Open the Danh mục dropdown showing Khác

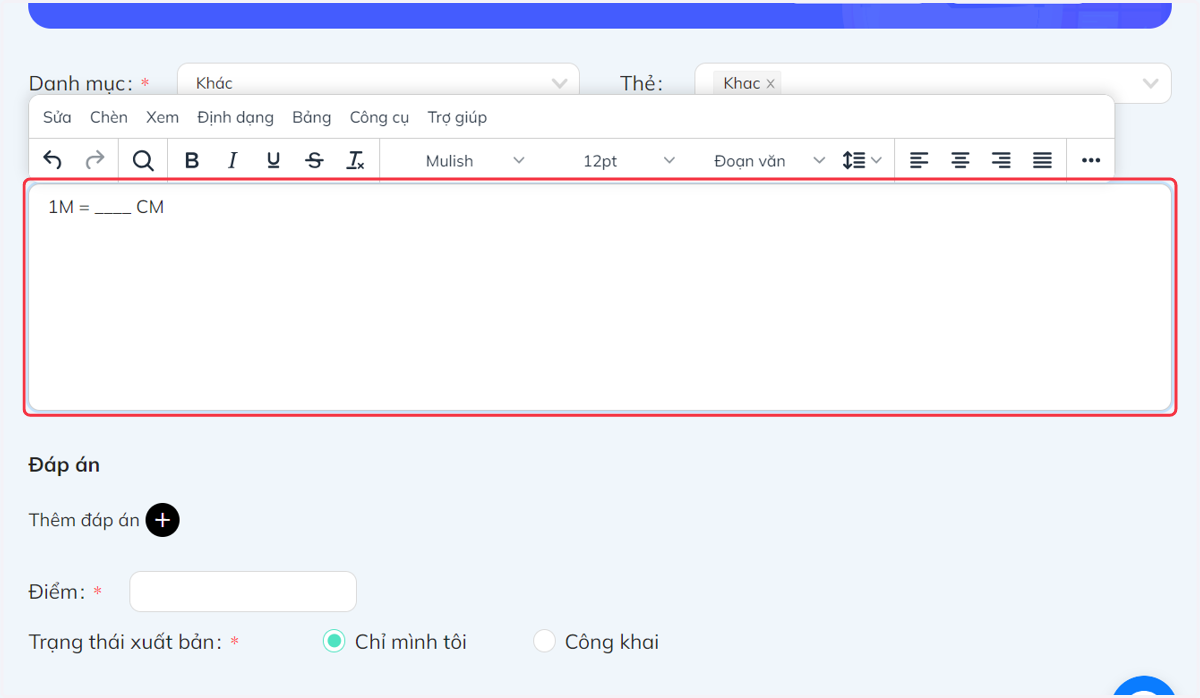[378, 83]
